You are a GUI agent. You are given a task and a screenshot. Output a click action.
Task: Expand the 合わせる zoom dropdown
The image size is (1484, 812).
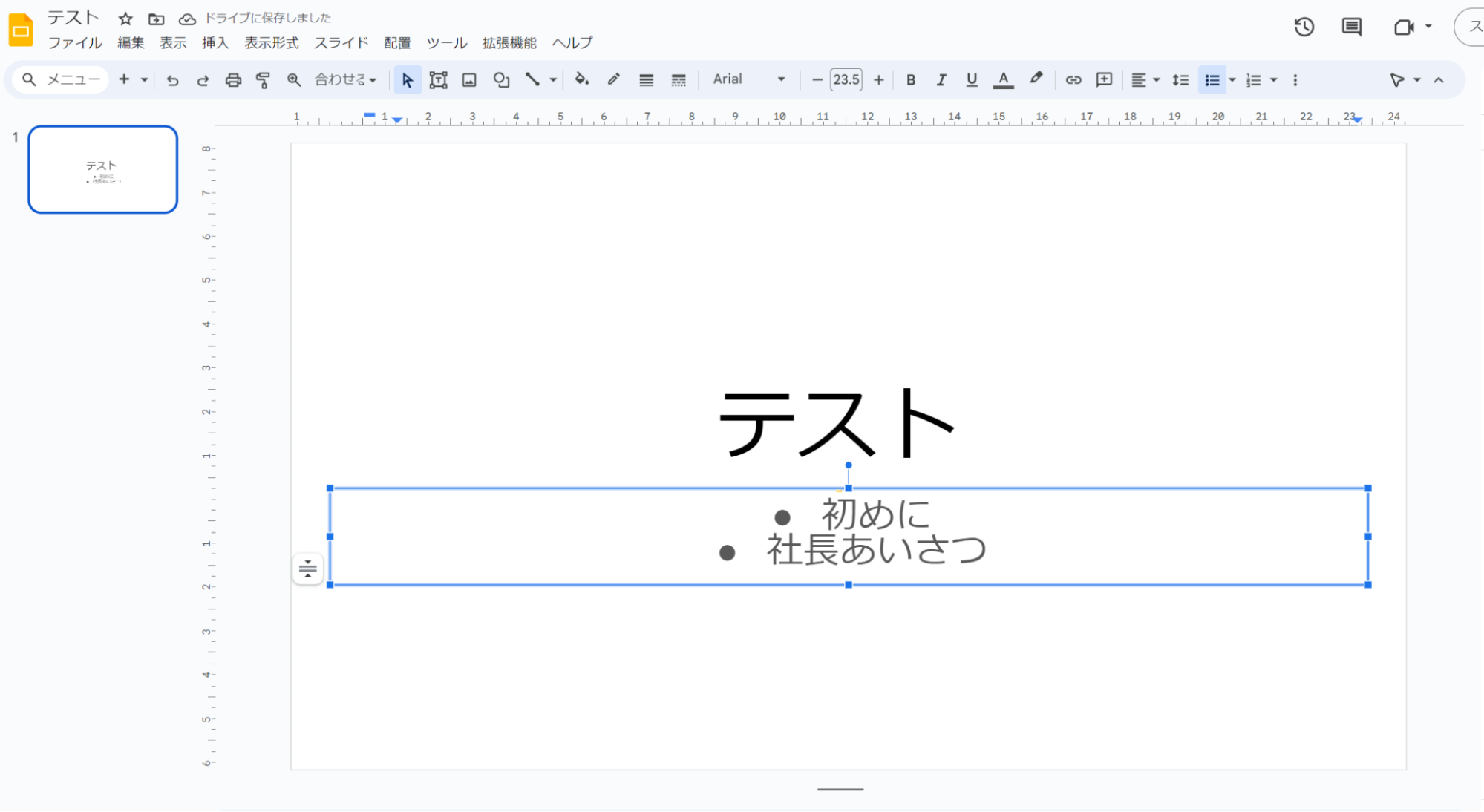(346, 79)
